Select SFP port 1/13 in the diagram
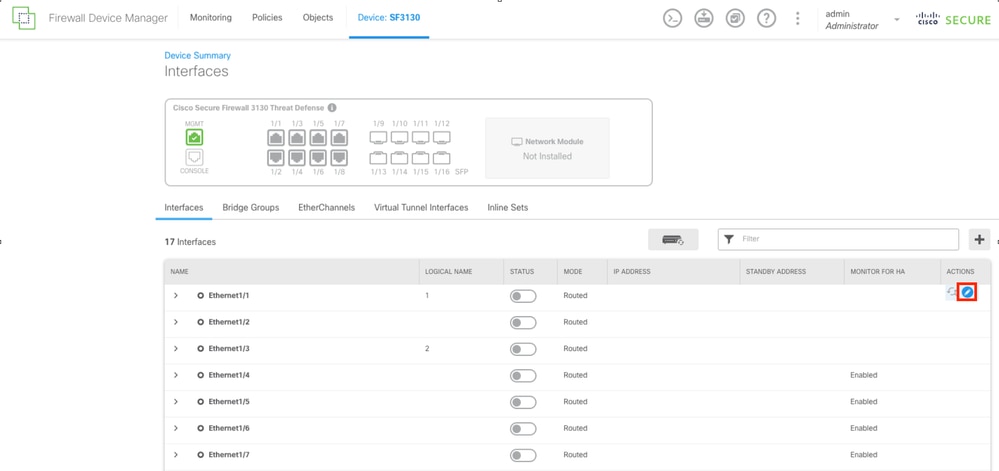This screenshot has width=999, height=471. (x=378, y=157)
